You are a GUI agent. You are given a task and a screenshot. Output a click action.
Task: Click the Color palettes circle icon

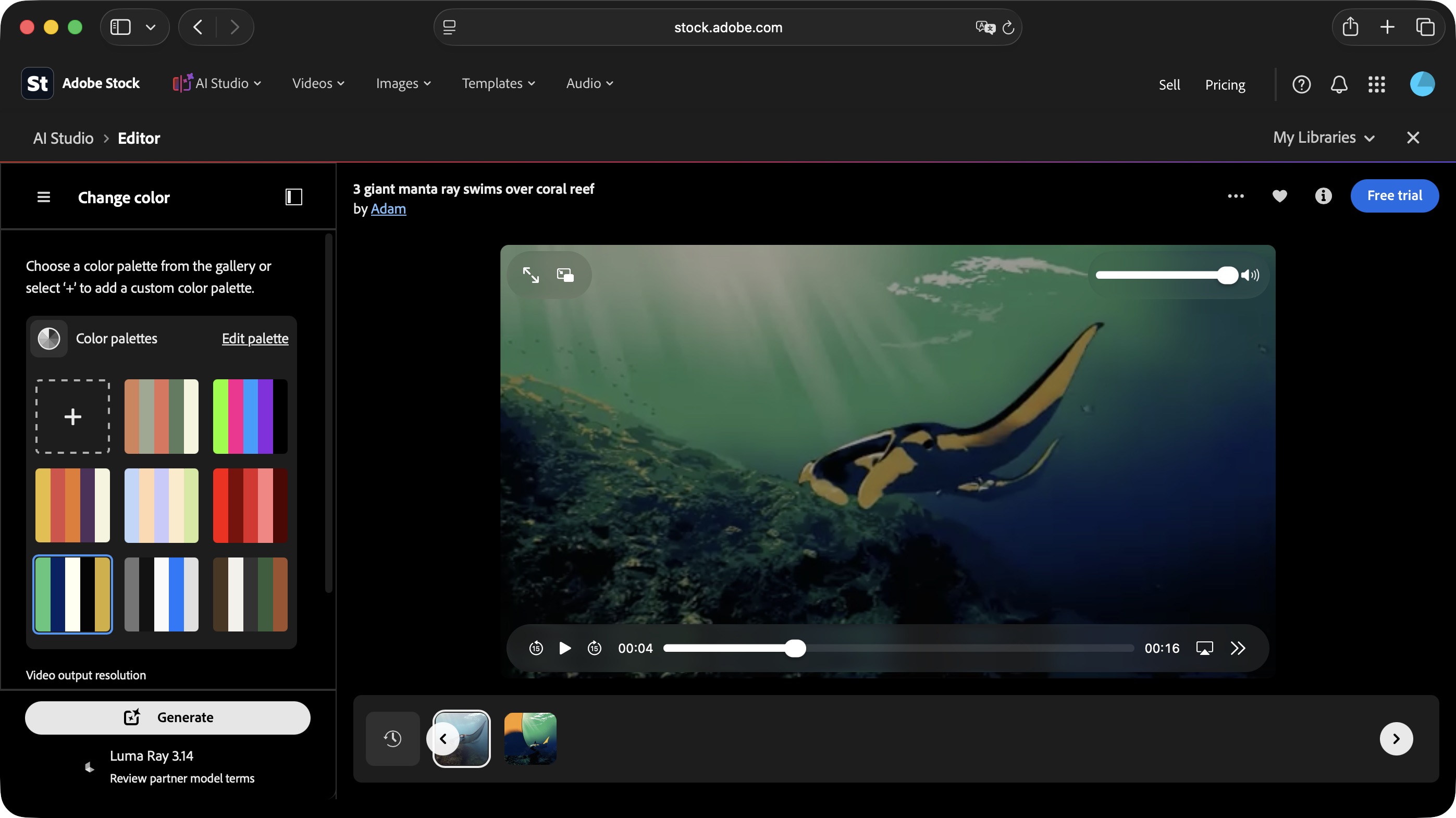(x=48, y=338)
